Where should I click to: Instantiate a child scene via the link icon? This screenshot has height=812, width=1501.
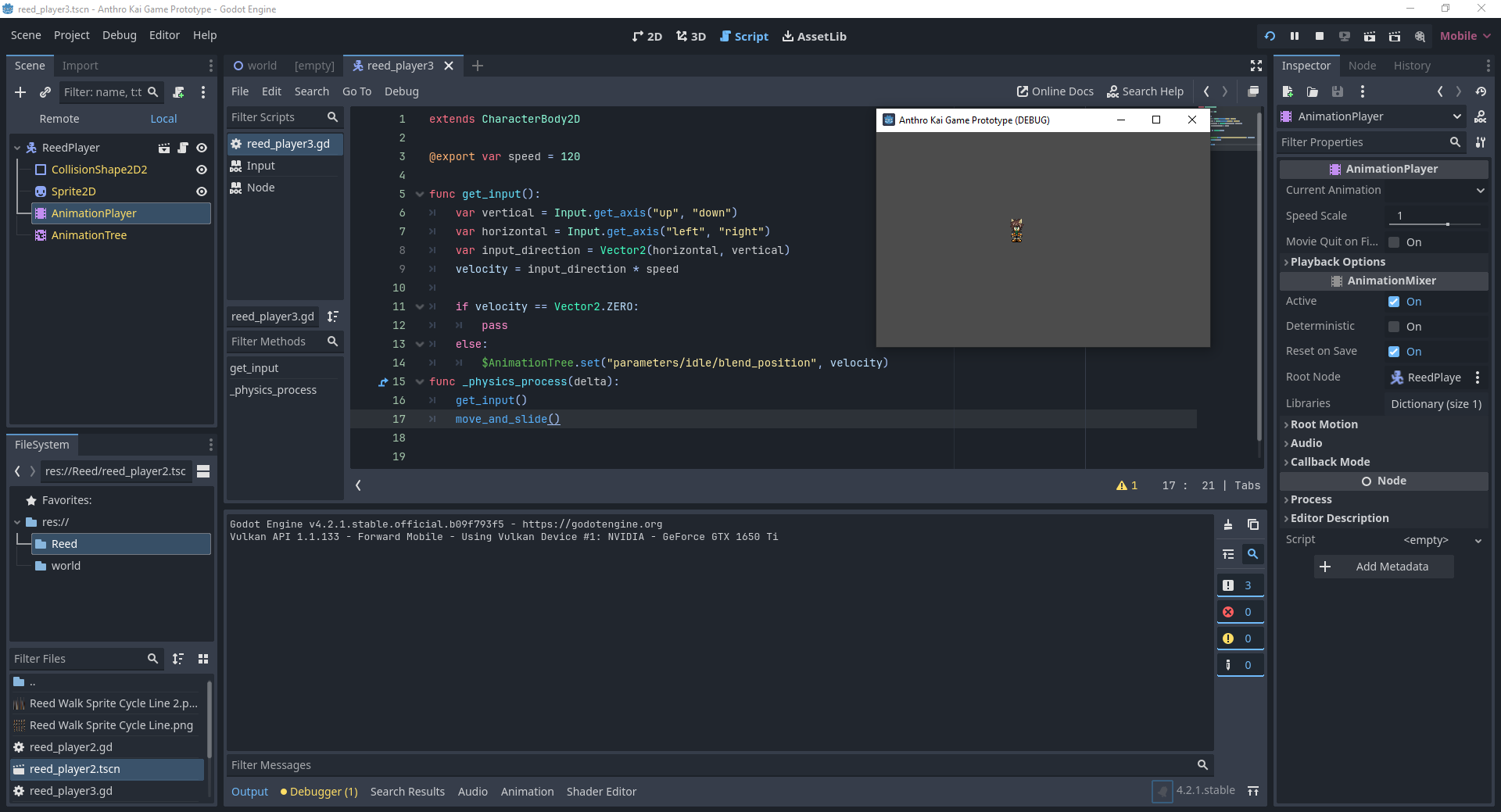pos(45,92)
